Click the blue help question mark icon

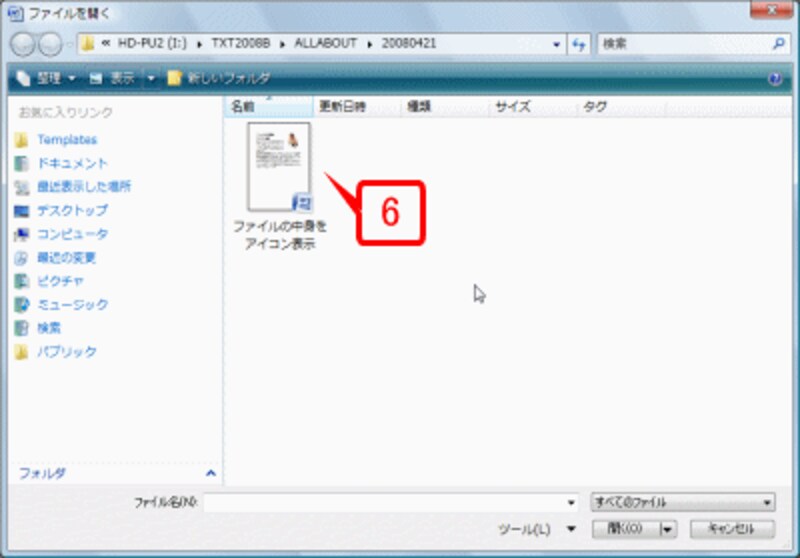[x=774, y=79]
